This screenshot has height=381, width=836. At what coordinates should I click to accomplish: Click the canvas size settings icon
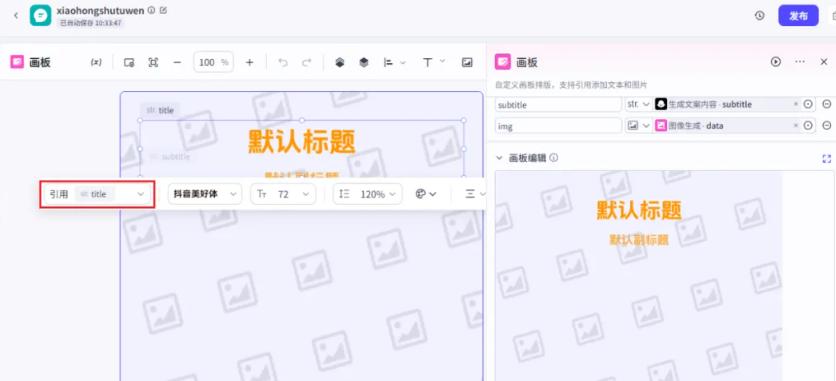point(129,62)
